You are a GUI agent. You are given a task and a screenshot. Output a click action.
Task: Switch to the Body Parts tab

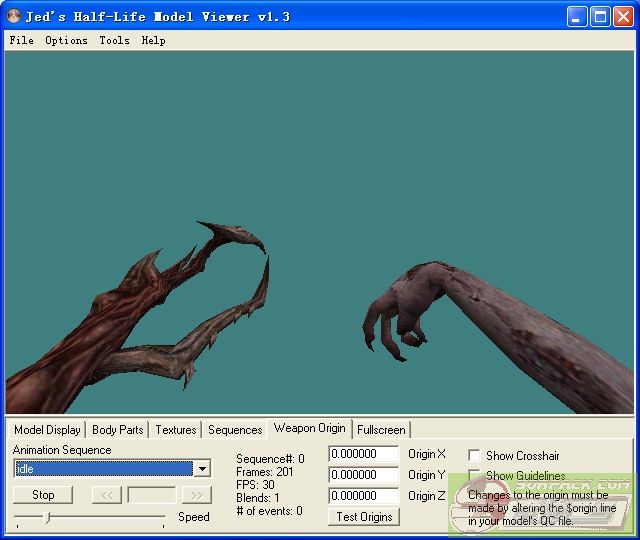click(117, 430)
